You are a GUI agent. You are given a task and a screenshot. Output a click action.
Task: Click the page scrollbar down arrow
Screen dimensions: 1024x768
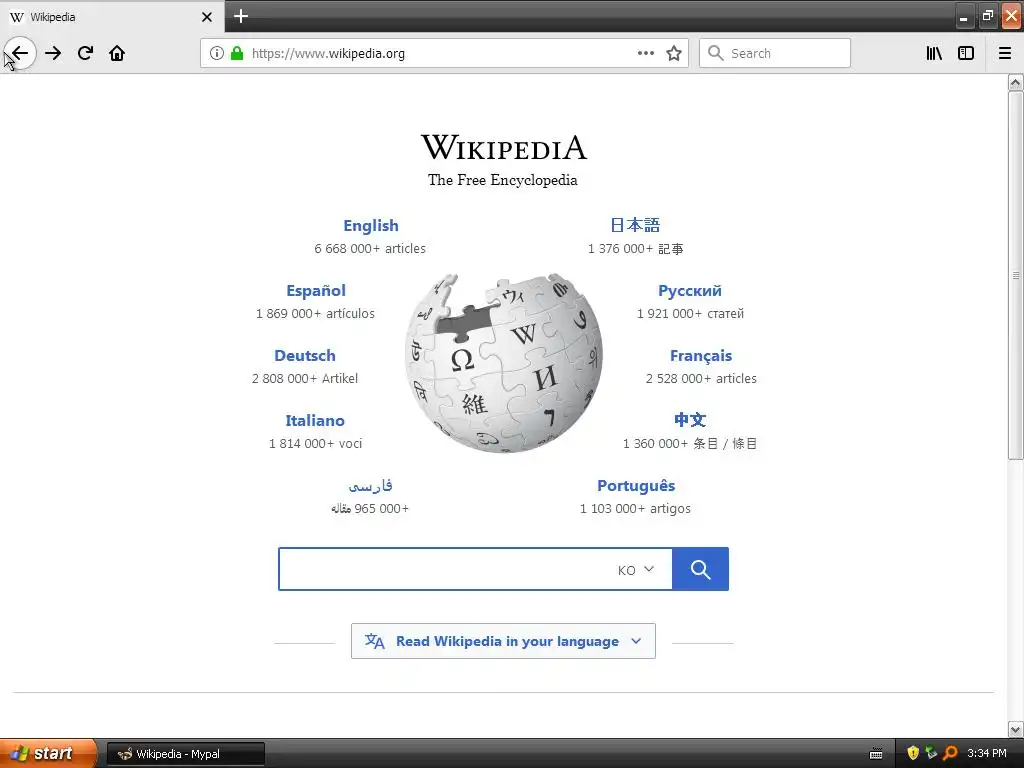[x=1015, y=728]
